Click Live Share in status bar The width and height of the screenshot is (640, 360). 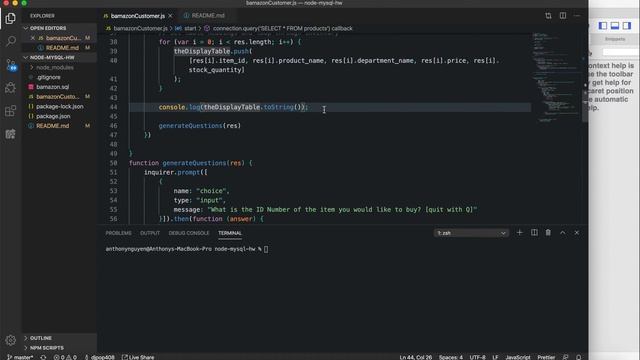pos(138,357)
